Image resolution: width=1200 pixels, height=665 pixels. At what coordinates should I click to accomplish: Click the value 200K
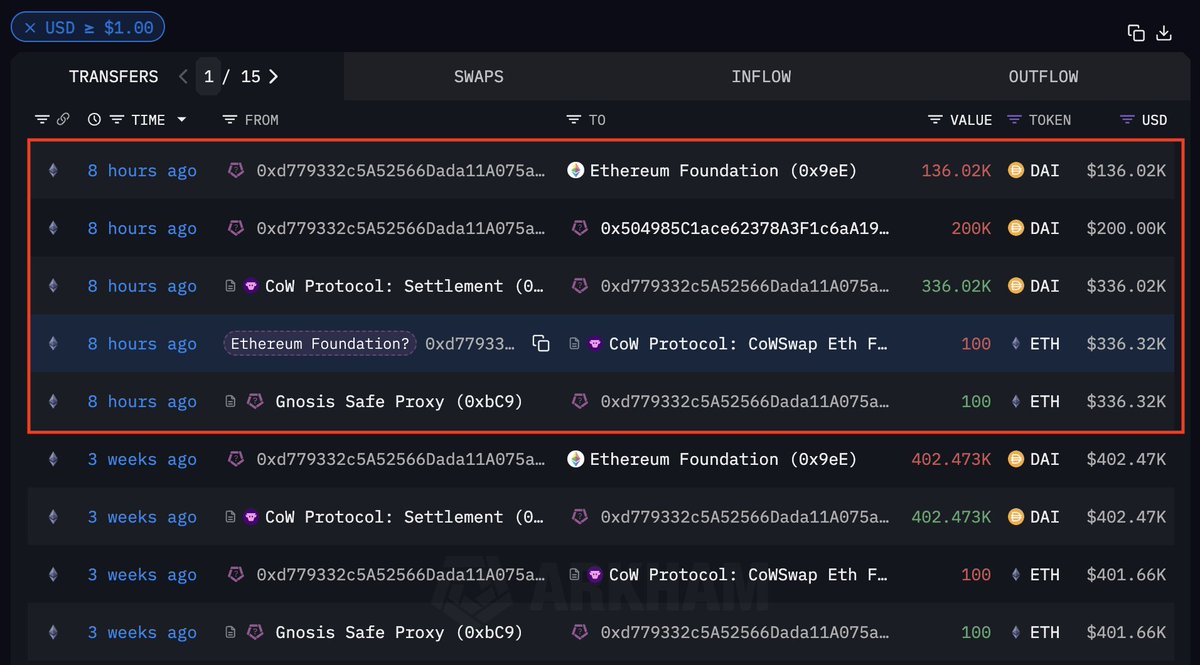coord(971,229)
